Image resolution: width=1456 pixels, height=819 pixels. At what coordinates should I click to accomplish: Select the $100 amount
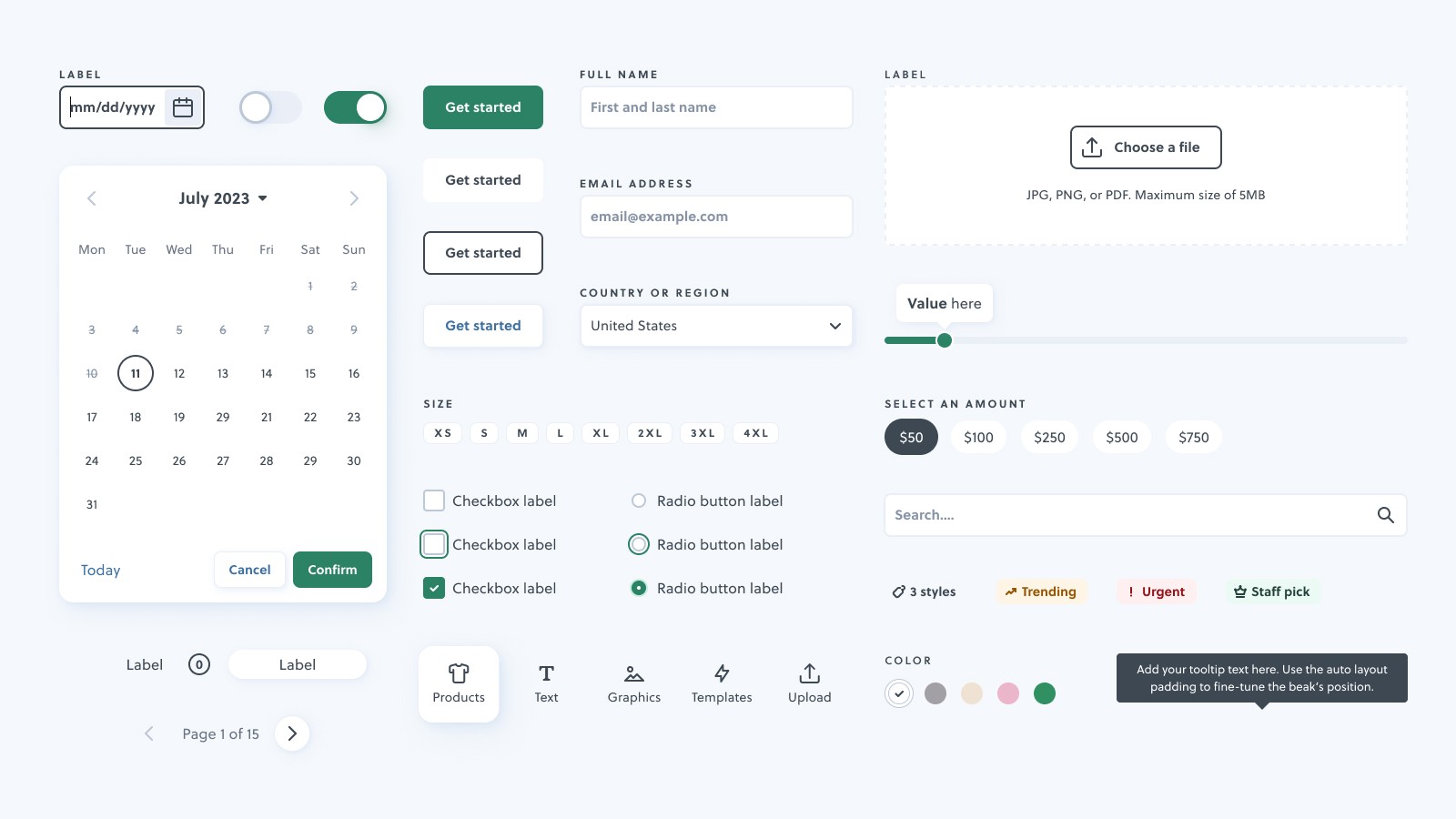(x=978, y=438)
